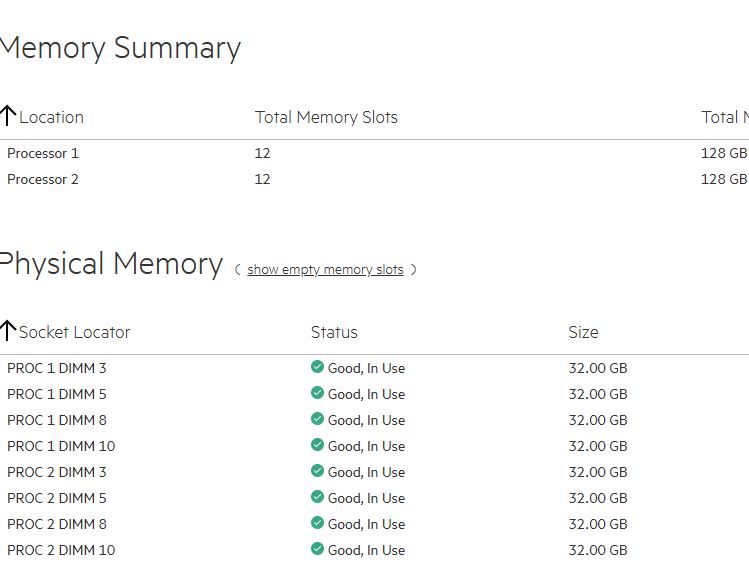Click the green status icon for PROC 1 DIMM 5
The width and height of the screenshot is (749, 579).
[317, 393]
